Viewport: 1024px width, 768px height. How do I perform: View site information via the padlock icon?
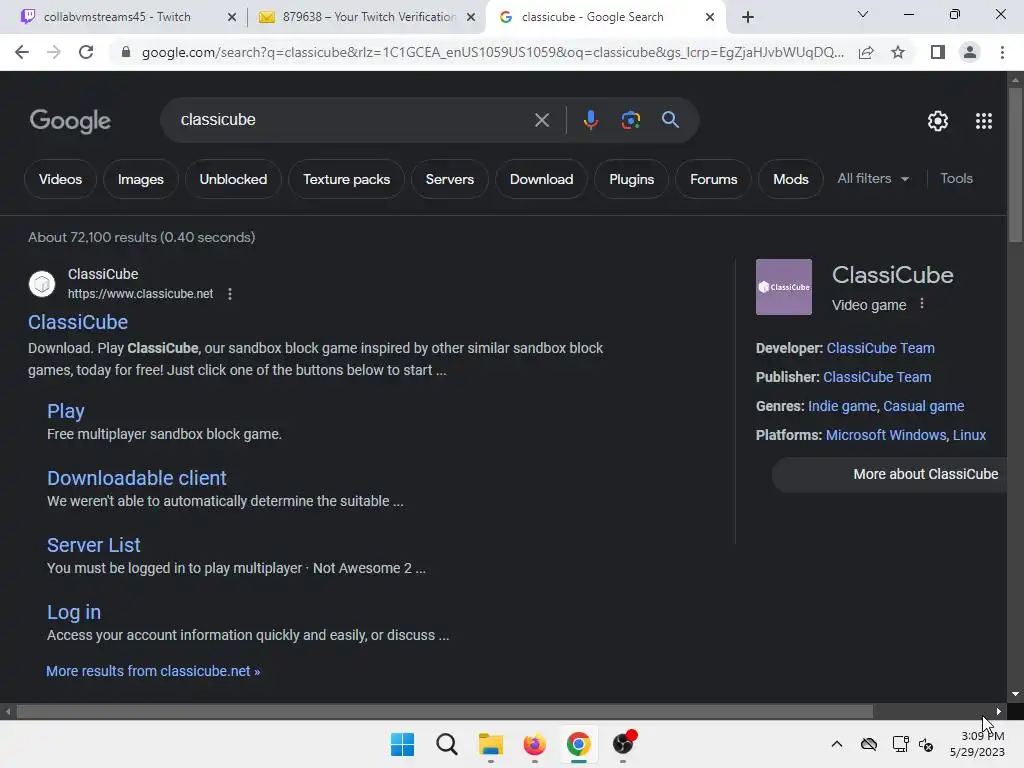(x=126, y=52)
